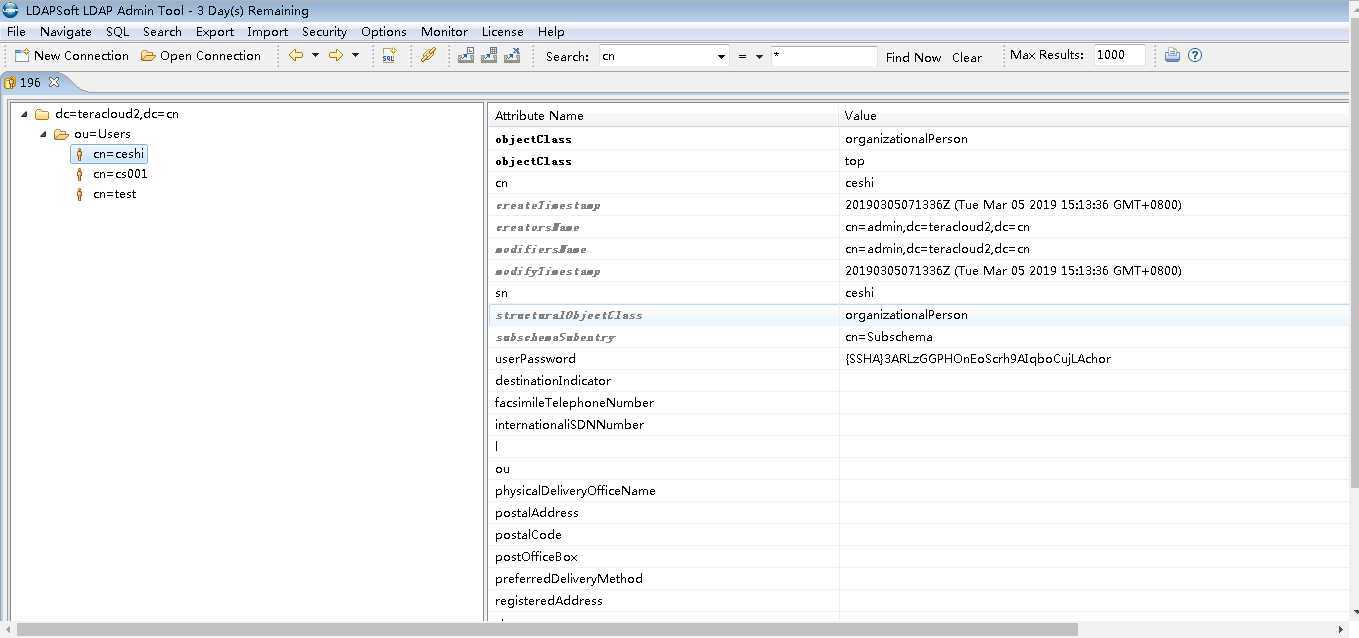Select the ou=Users folder entry

102,134
